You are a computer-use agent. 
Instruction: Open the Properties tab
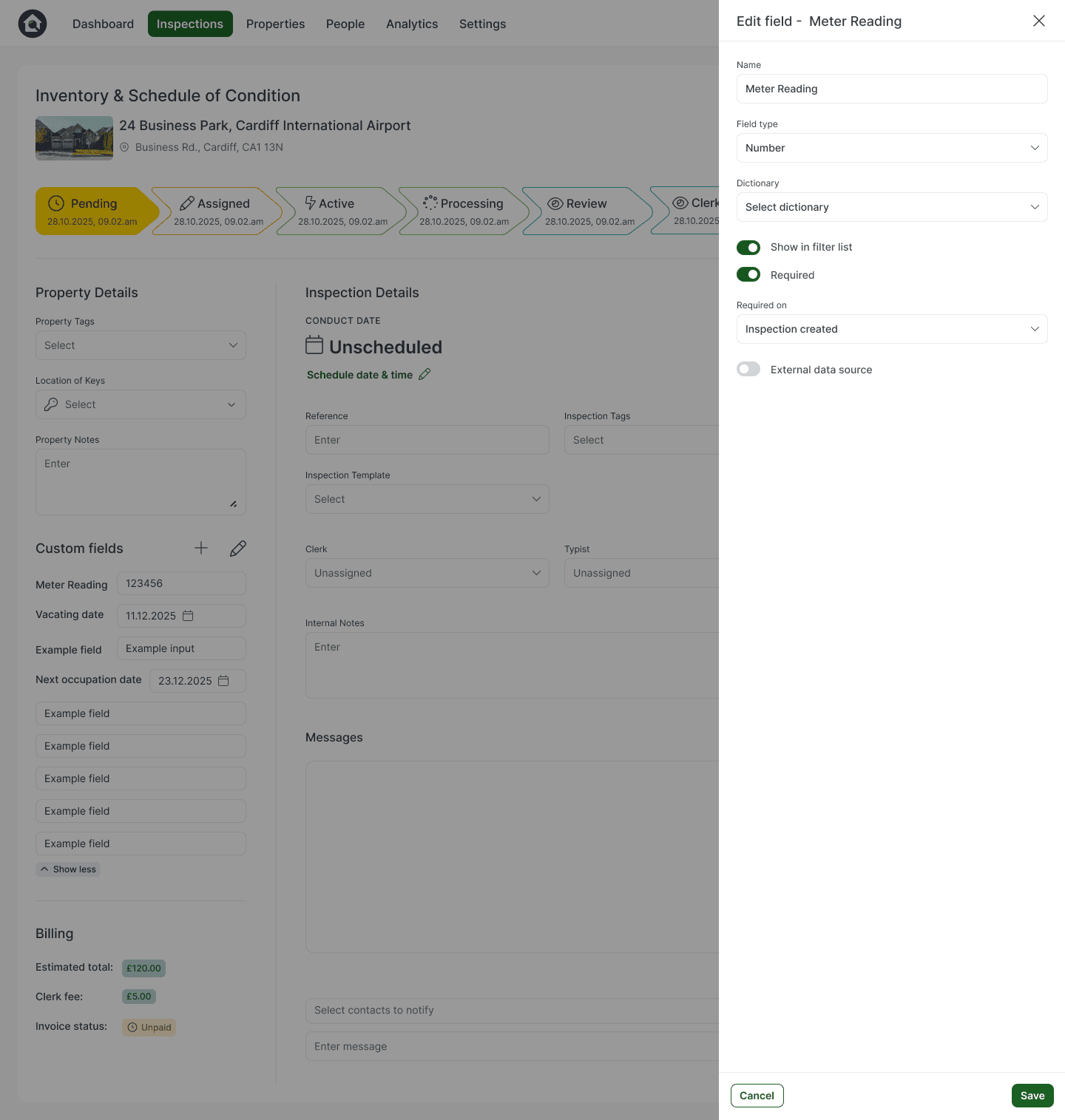click(x=275, y=24)
